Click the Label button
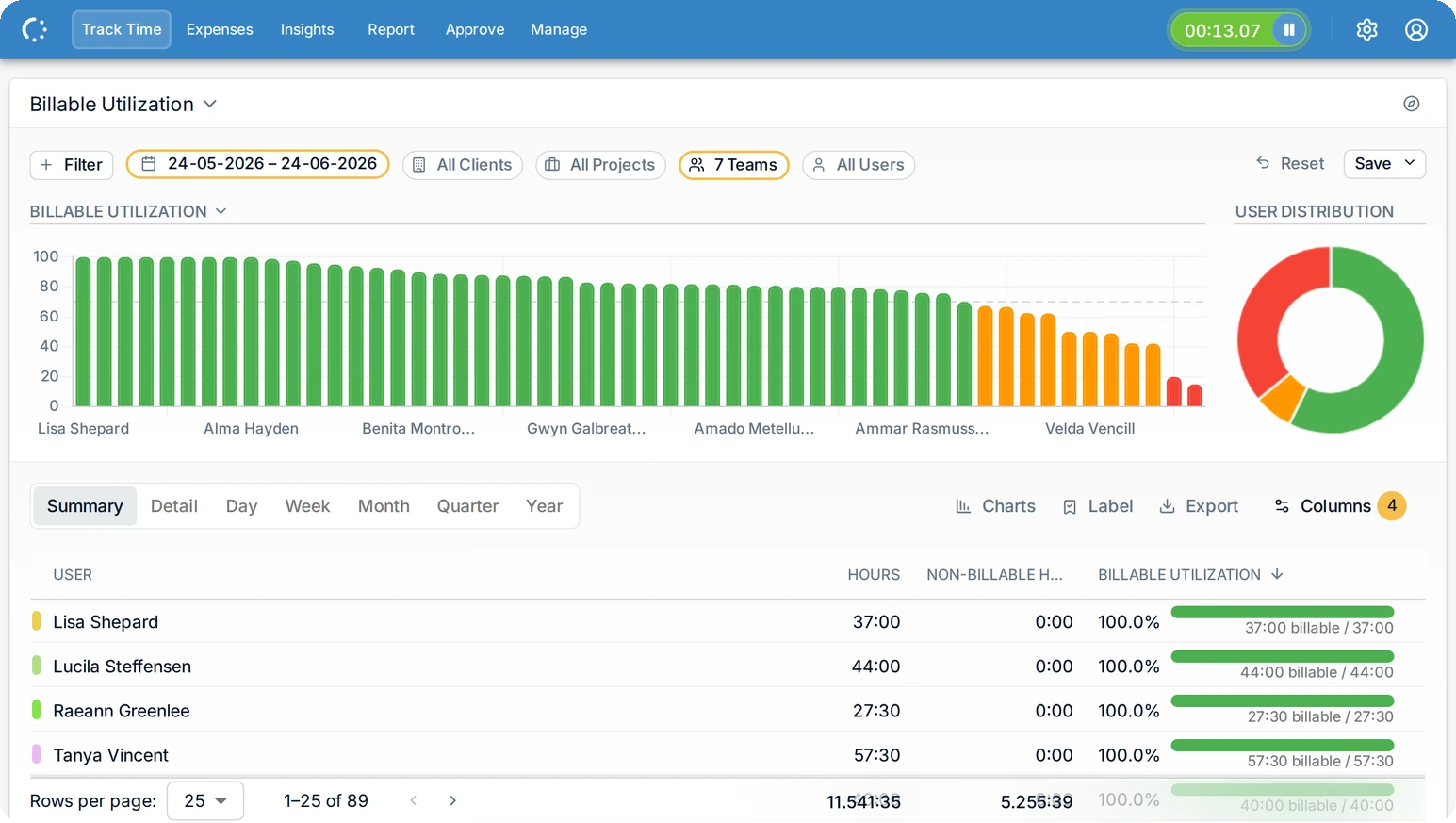Viewport: 1456px width, 823px height. click(x=1097, y=506)
